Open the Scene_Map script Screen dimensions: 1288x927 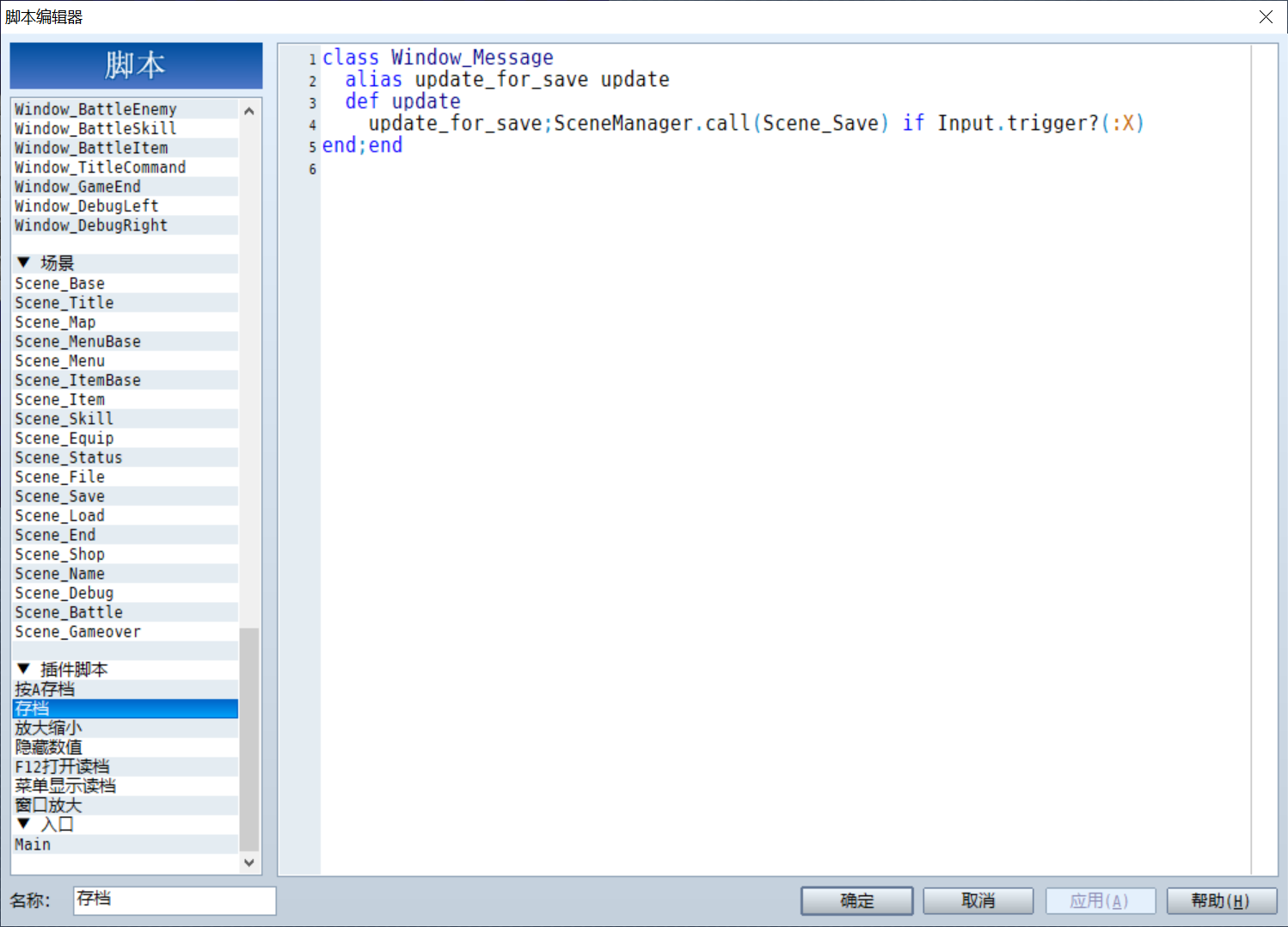click(126, 322)
